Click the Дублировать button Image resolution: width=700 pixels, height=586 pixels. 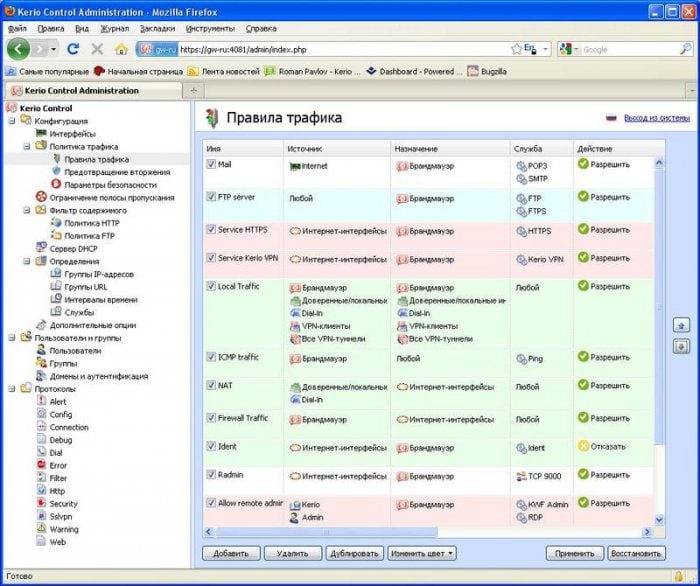pos(354,553)
